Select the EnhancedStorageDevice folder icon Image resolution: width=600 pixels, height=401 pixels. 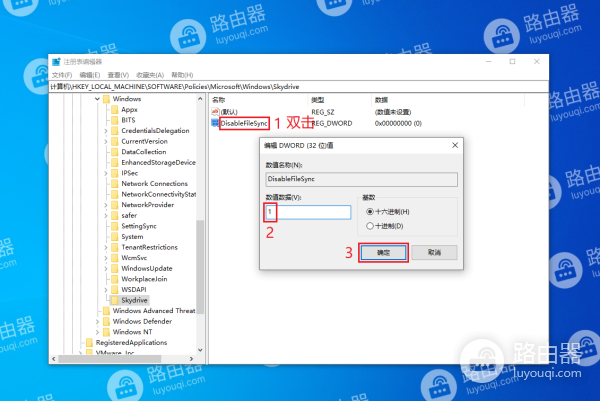point(114,163)
